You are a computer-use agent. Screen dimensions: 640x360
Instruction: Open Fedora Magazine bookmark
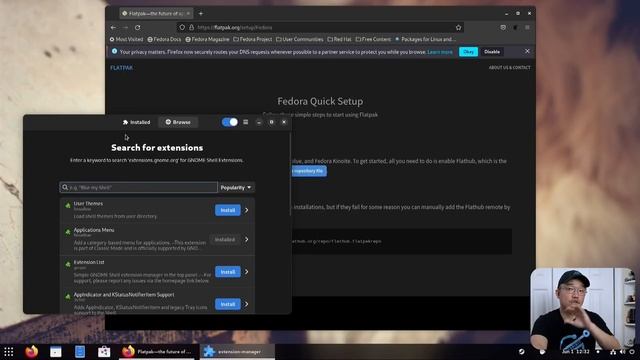pyautogui.click(x=207, y=39)
